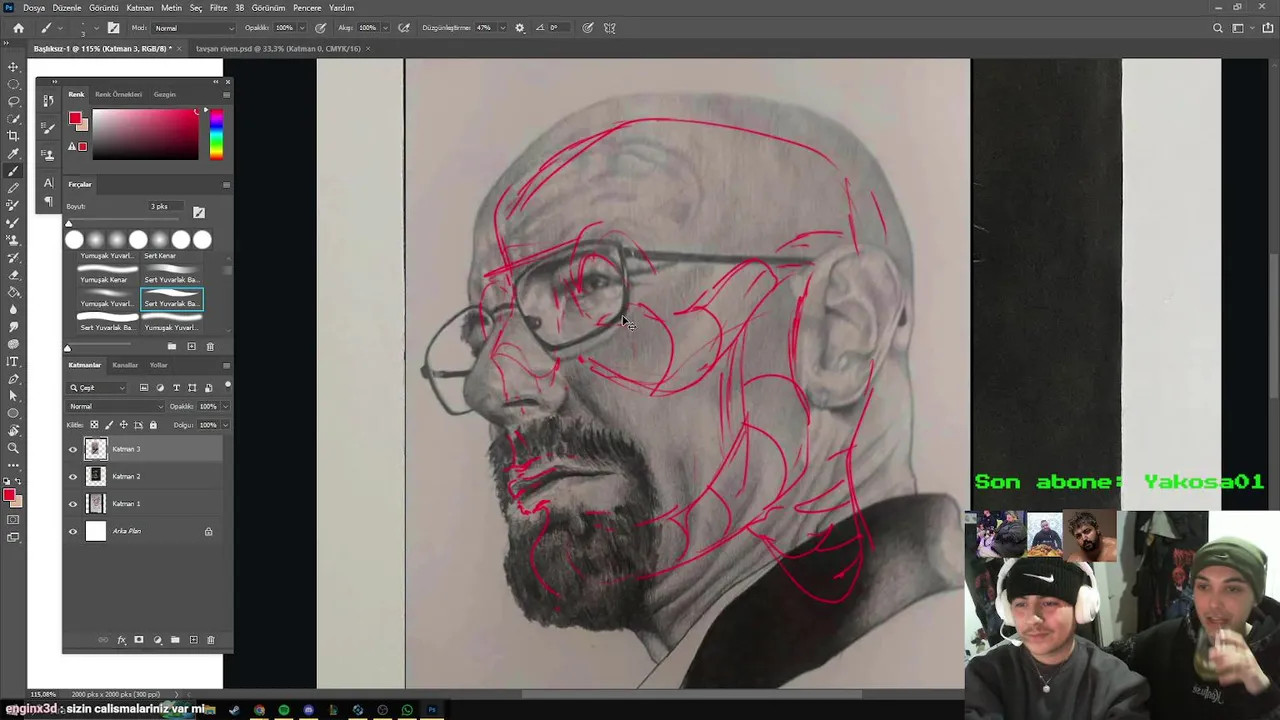Open layer blend mode Normal dropdown
This screenshot has width=1280, height=720.
pyautogui.click(x=115, y=407)
